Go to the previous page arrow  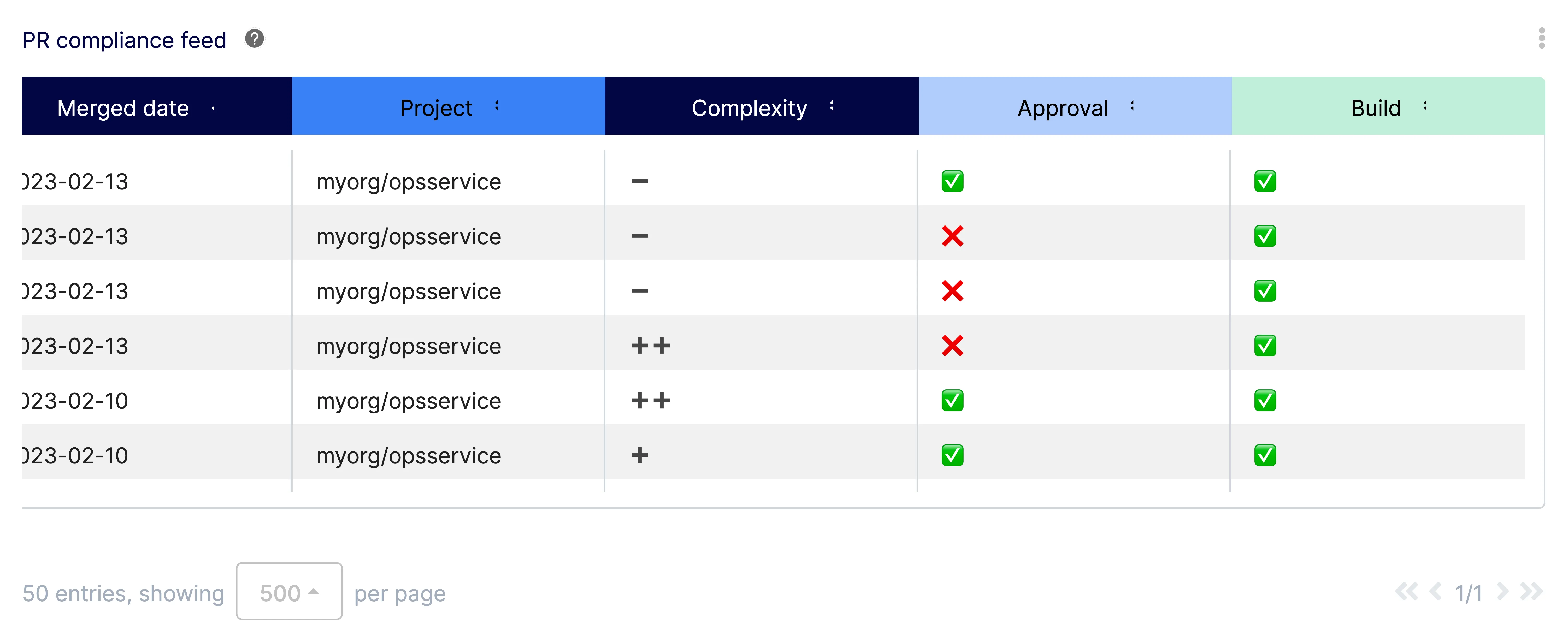(x=1435, y=591)
